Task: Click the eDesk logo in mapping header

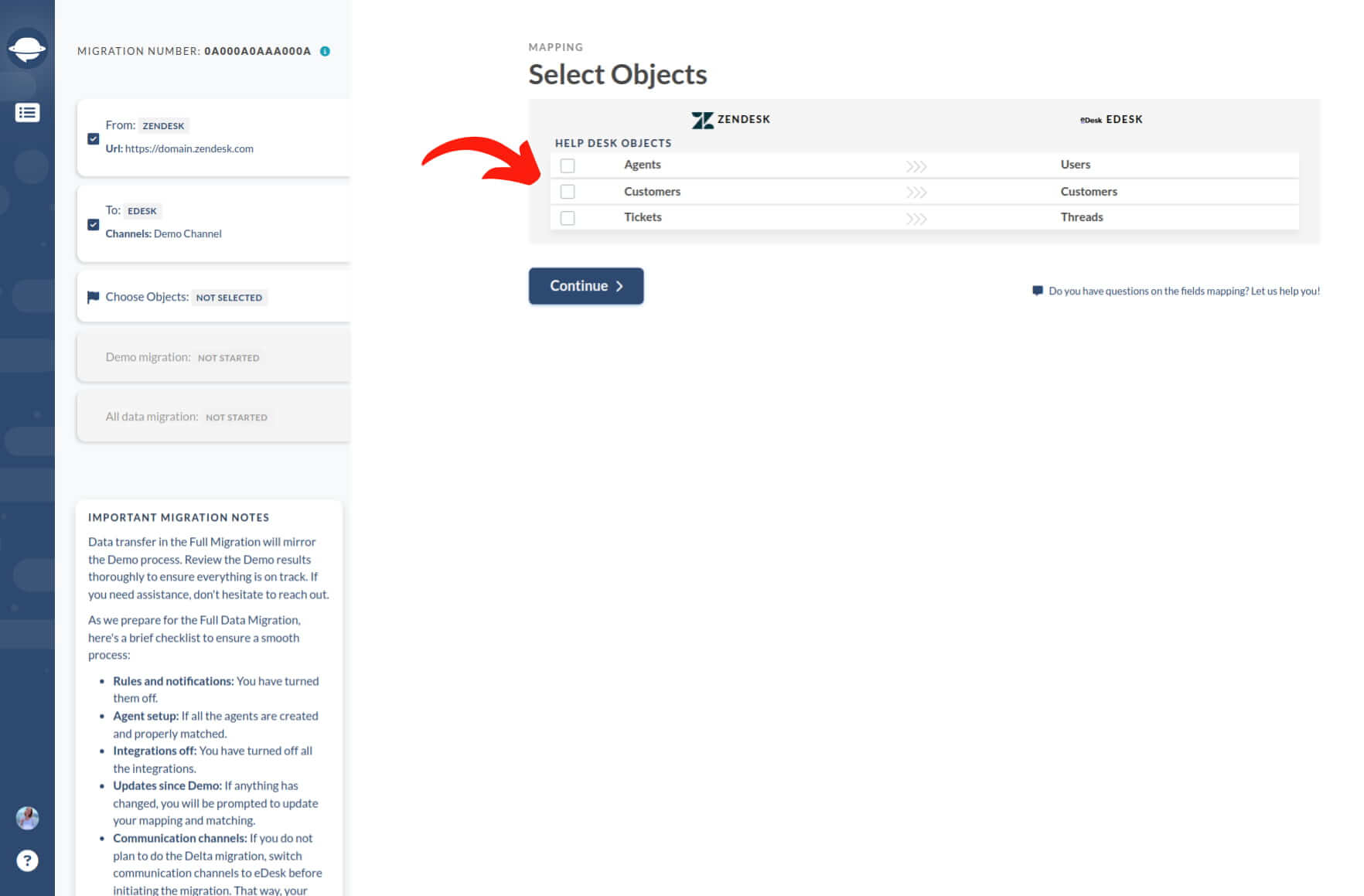Action: pyautogui.click(x=1090, y=120)
